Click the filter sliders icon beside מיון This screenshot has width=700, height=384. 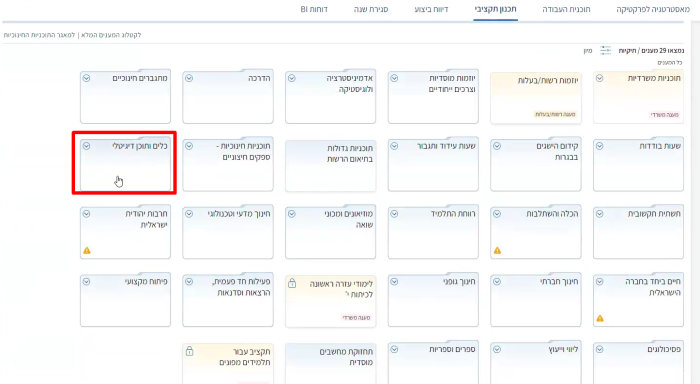tap(605, 50)
